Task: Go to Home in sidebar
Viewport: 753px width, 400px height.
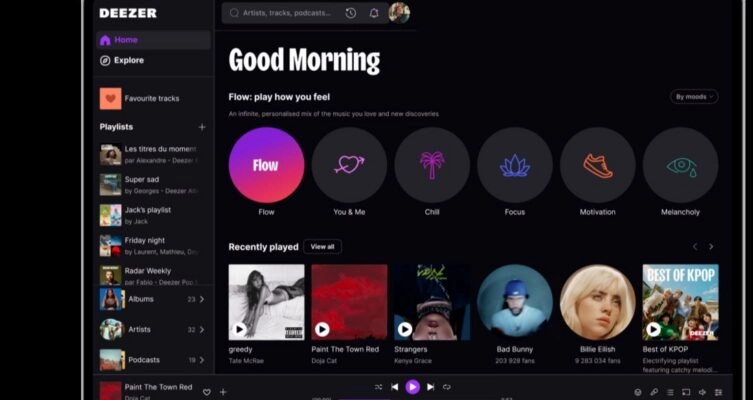Action: (153, 40)
